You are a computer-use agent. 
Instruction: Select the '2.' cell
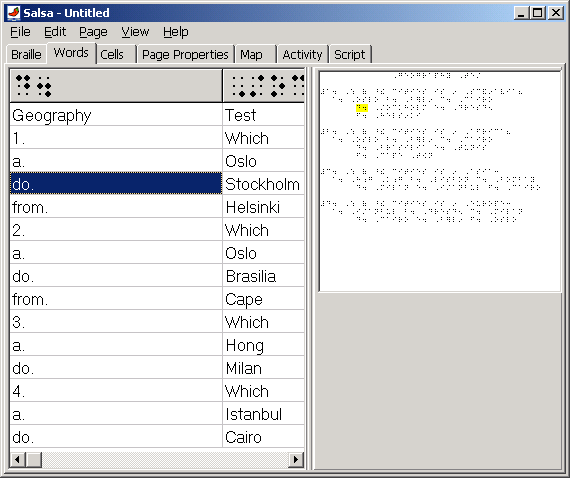click(116, 230)
